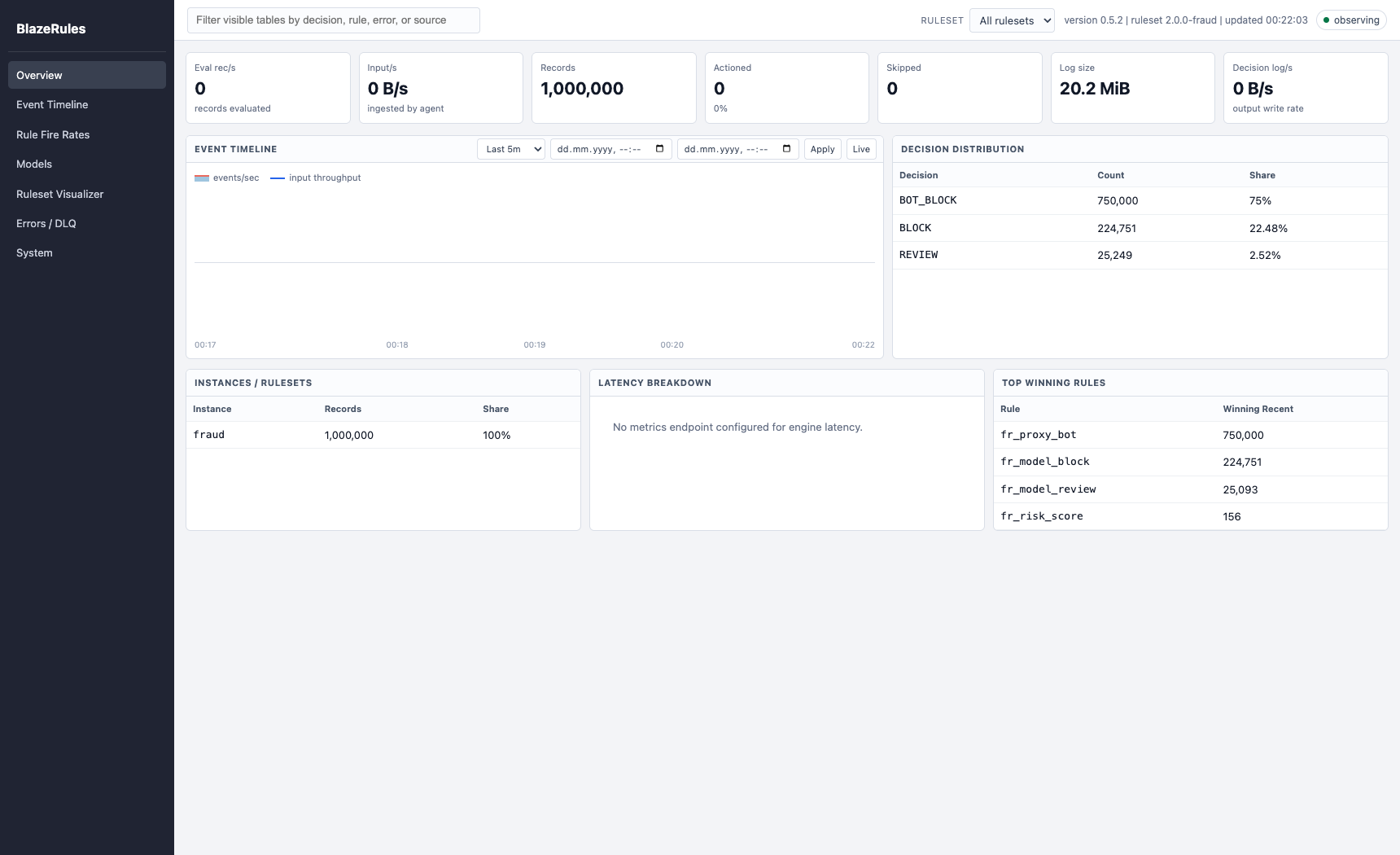Click count value 25,249
This screenshot has width=1400, height=855.
(1114, 255)
